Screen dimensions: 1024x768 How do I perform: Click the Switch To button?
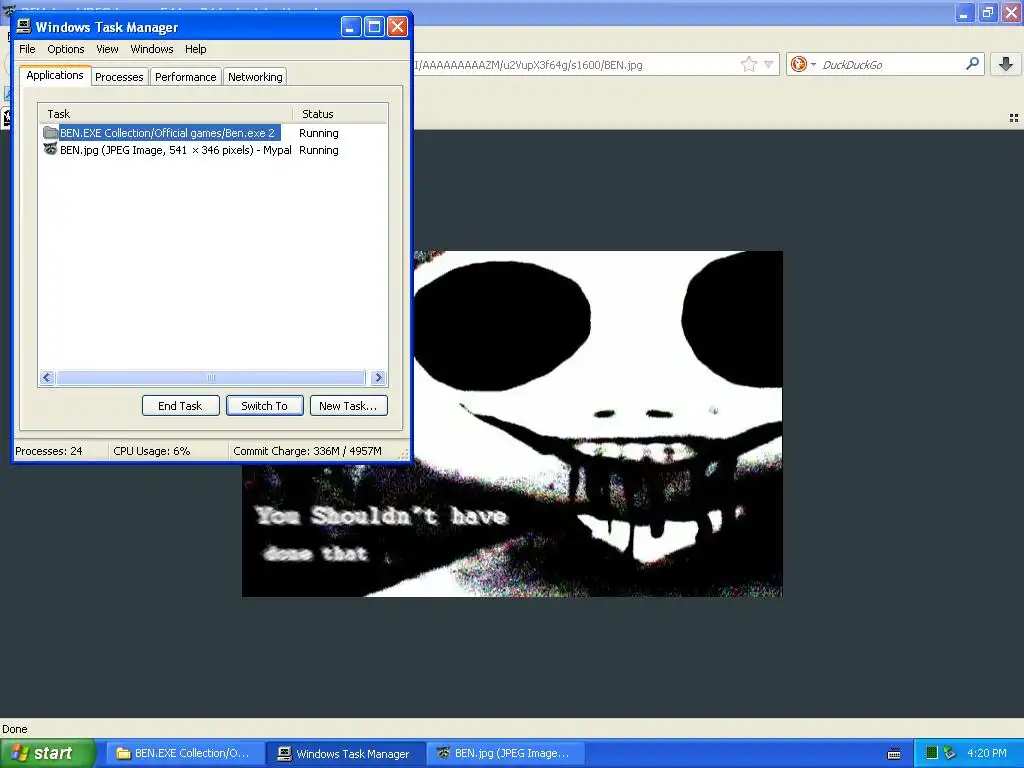(264, 406)
